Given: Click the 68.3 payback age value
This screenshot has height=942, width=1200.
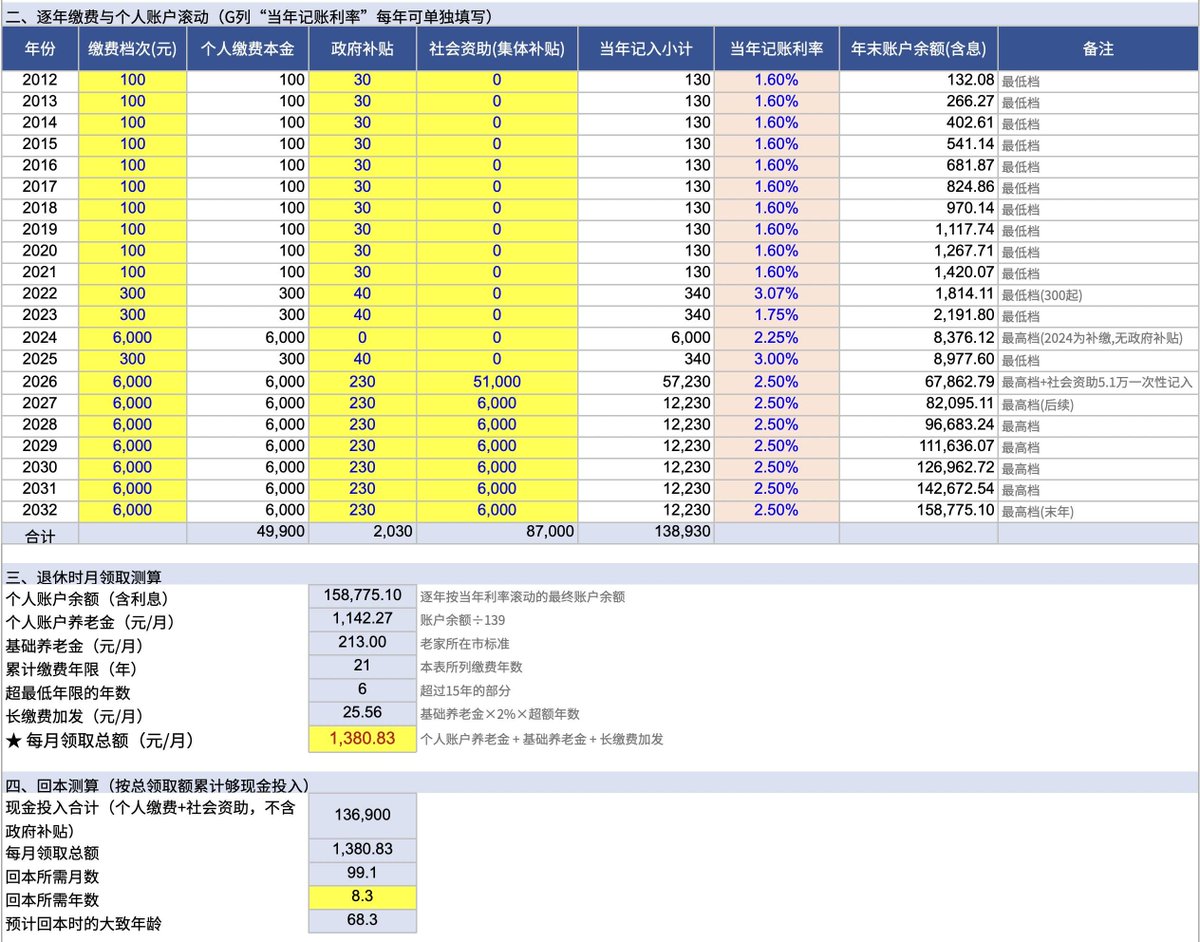Looking at the screenshot, I should (x=362, y=920).
